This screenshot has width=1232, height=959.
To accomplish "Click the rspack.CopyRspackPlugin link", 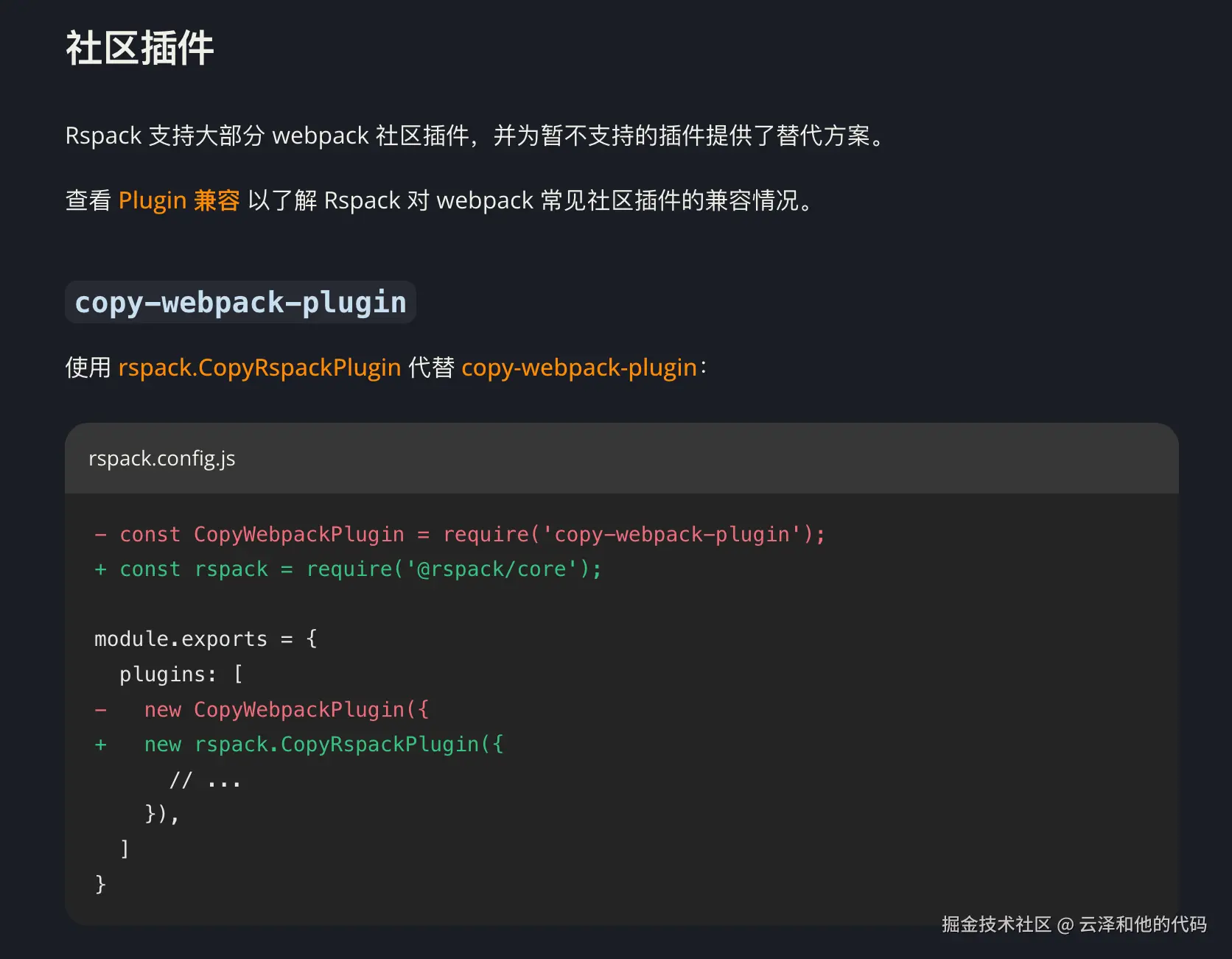I will click(x=259, y=367).
